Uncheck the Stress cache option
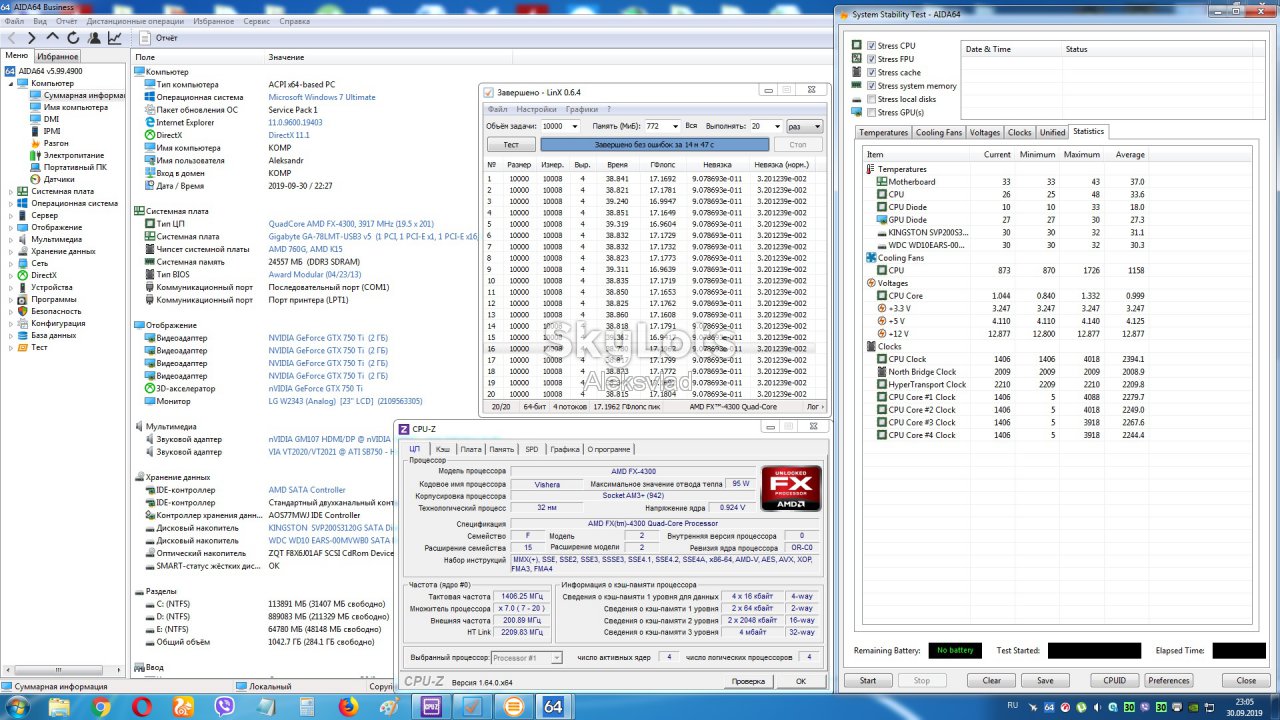Viewport: 1280px width, 720px height. [x=871, y=72]
